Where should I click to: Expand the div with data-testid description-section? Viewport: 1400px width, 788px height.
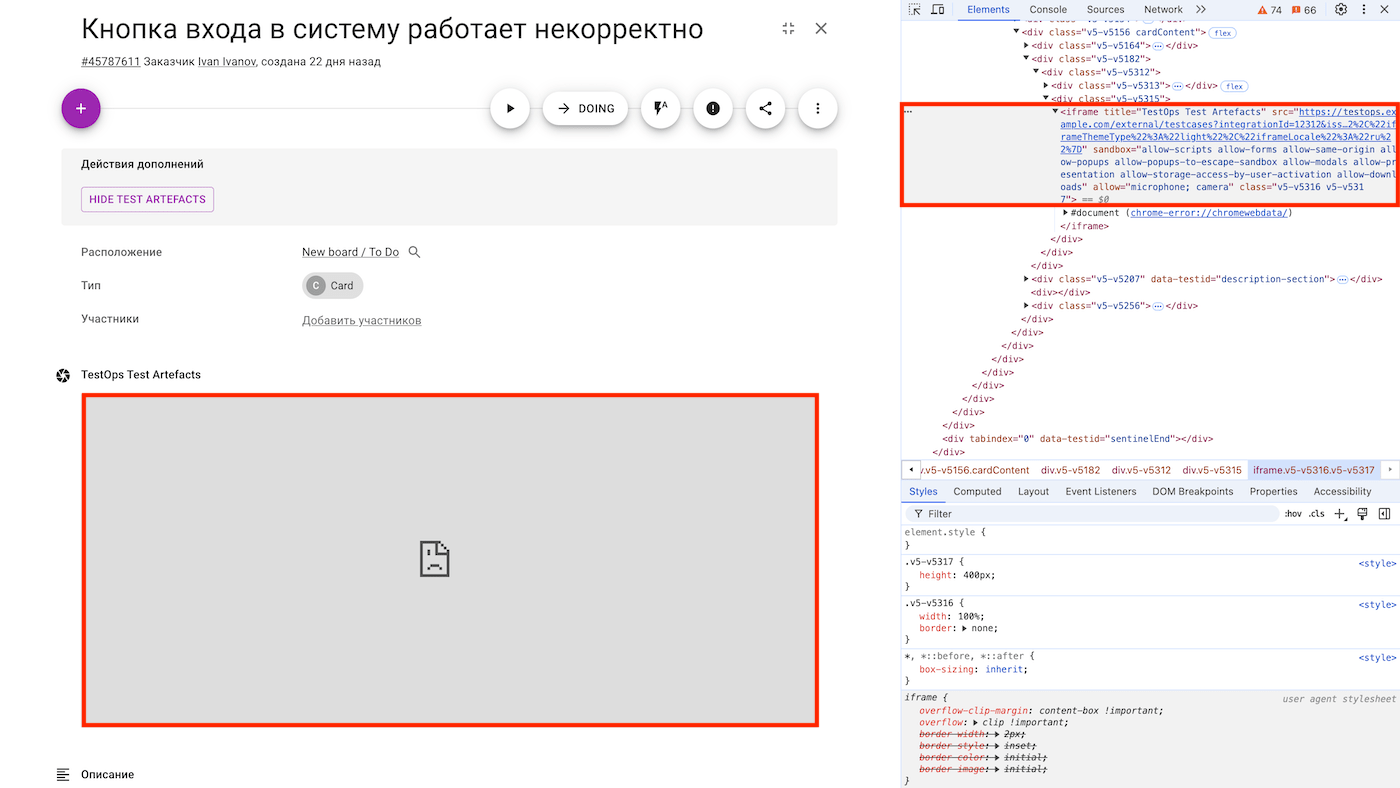pyautogui.click(x=1026, y=279)
